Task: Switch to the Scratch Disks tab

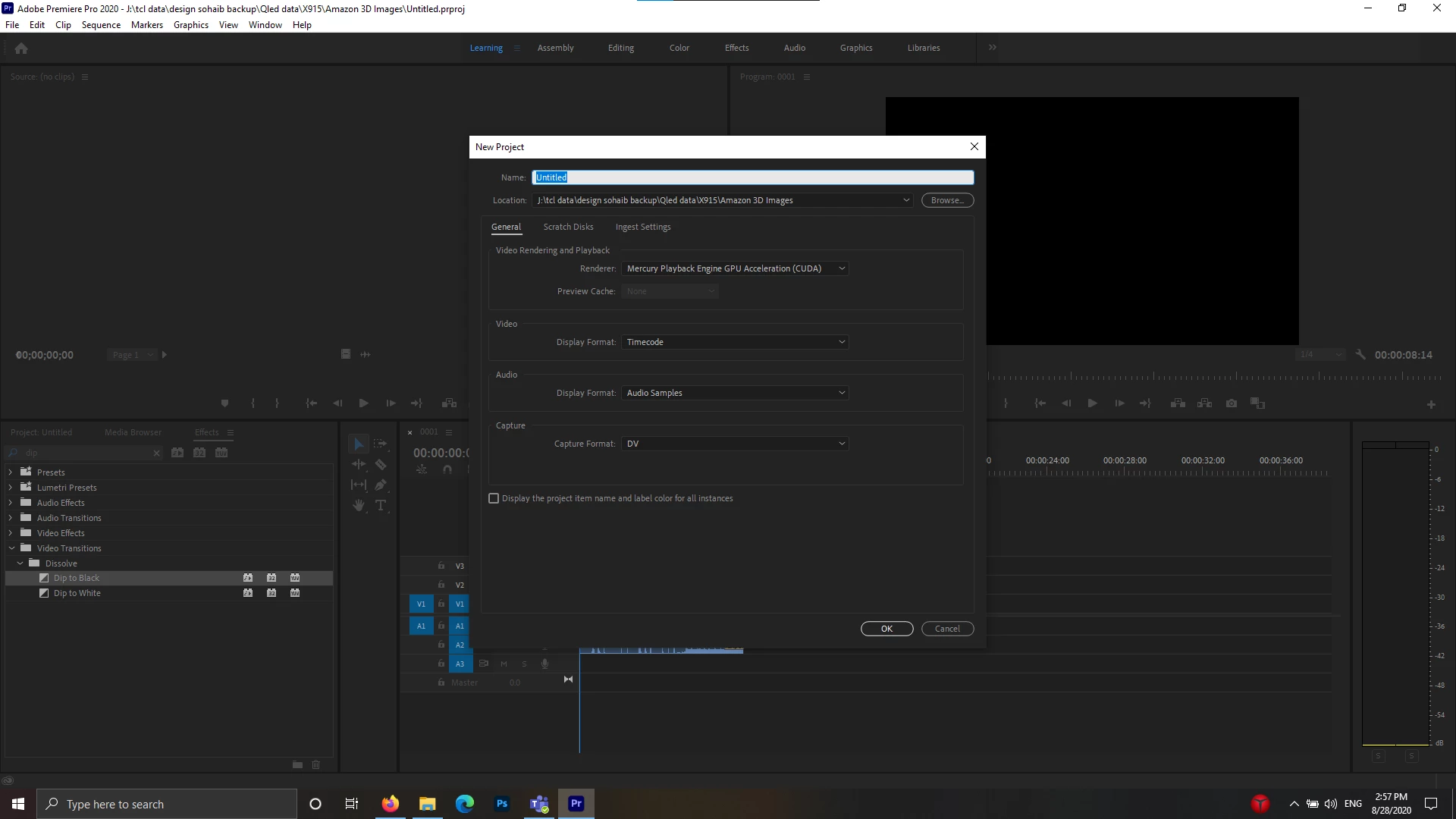Action: [x=568, y=227]
